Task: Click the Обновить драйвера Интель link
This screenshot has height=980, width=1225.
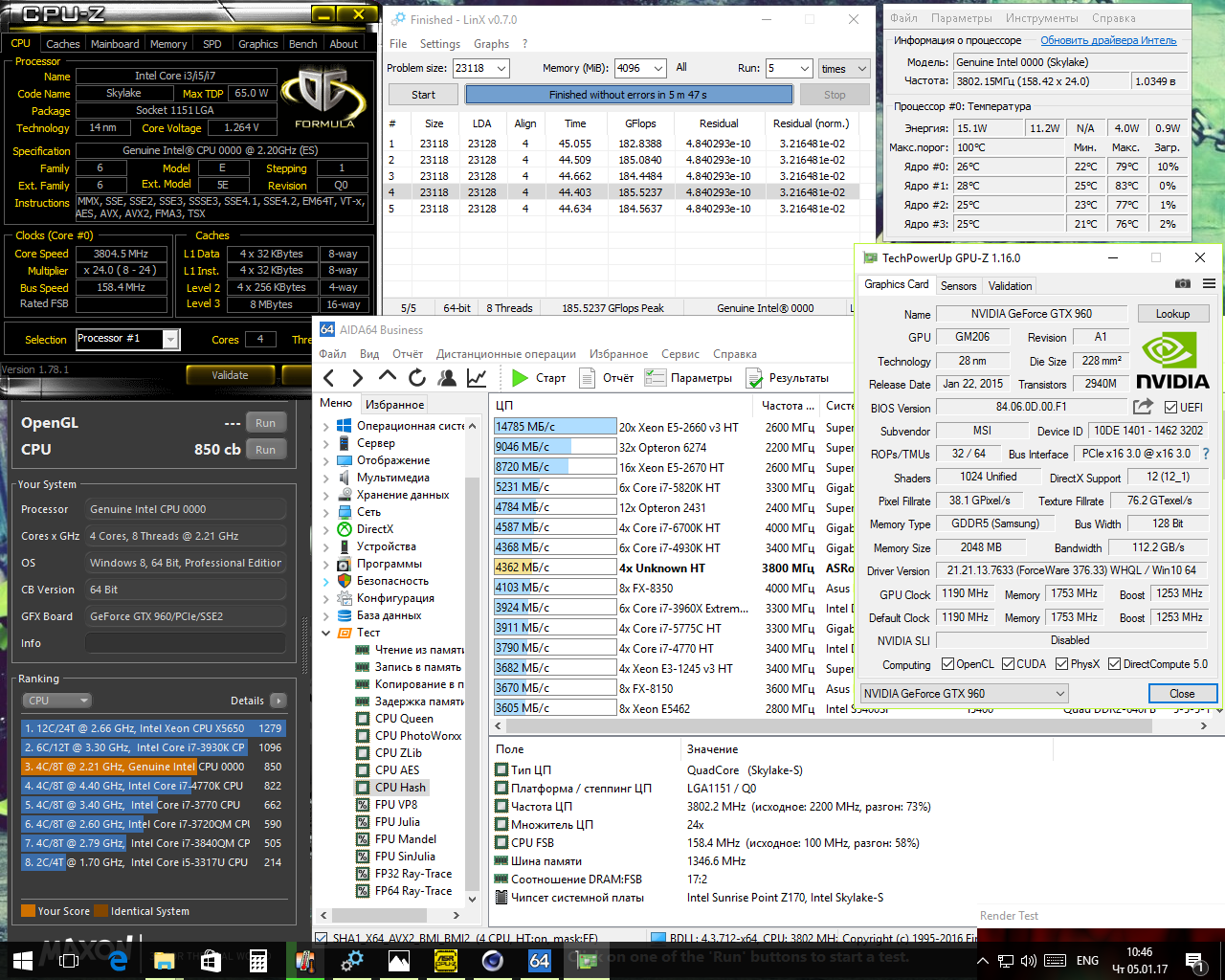Action: click(x=1108, y=40)
